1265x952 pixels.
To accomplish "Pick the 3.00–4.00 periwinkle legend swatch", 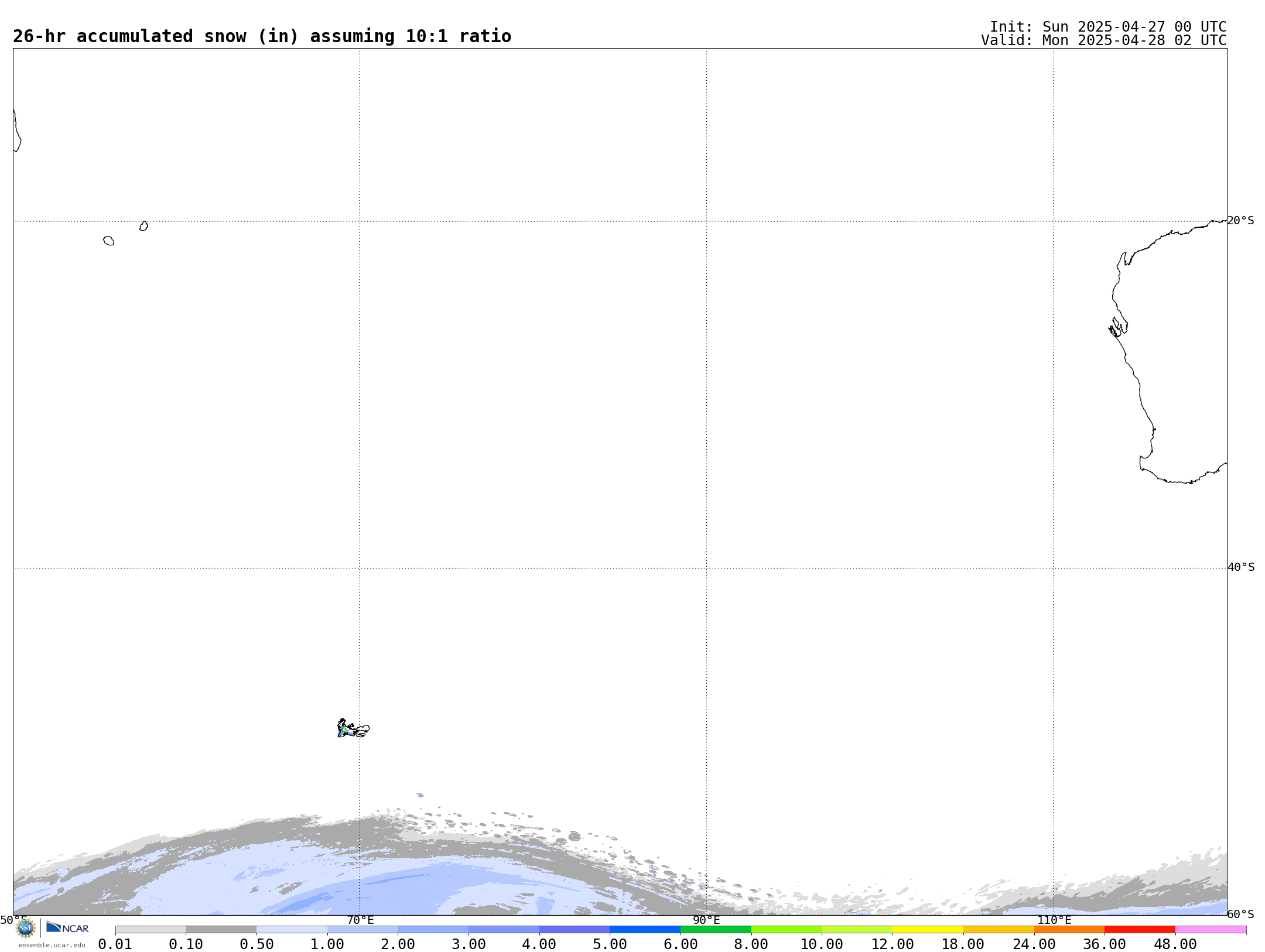I will (504, 930).
